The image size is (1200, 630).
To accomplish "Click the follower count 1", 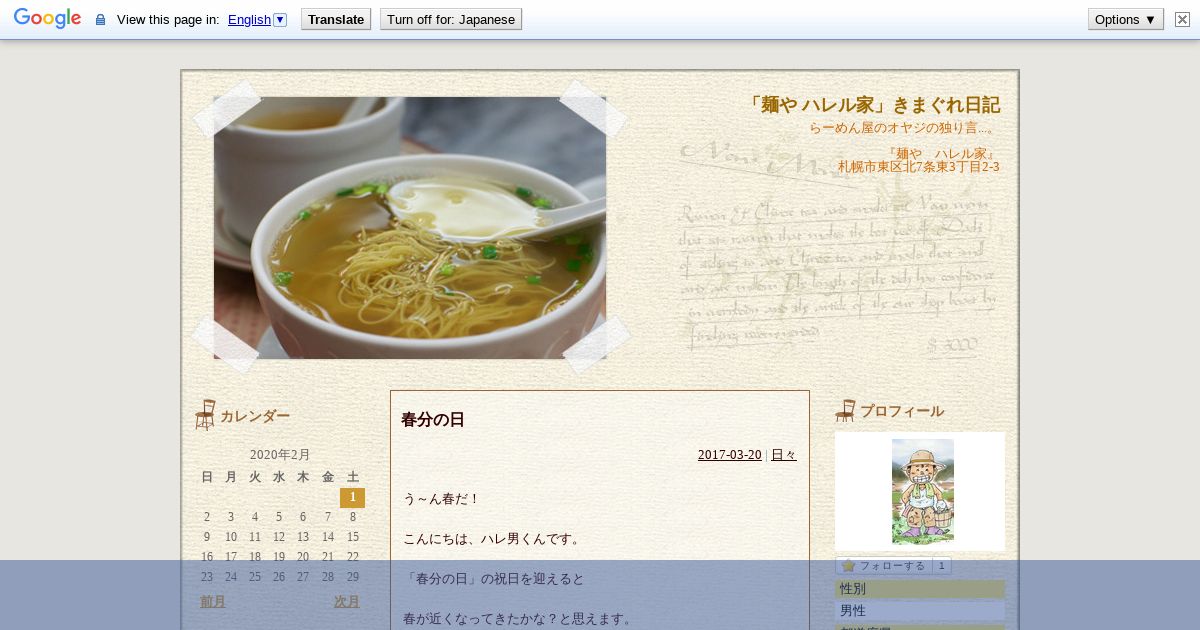I will tap(941, 566).
